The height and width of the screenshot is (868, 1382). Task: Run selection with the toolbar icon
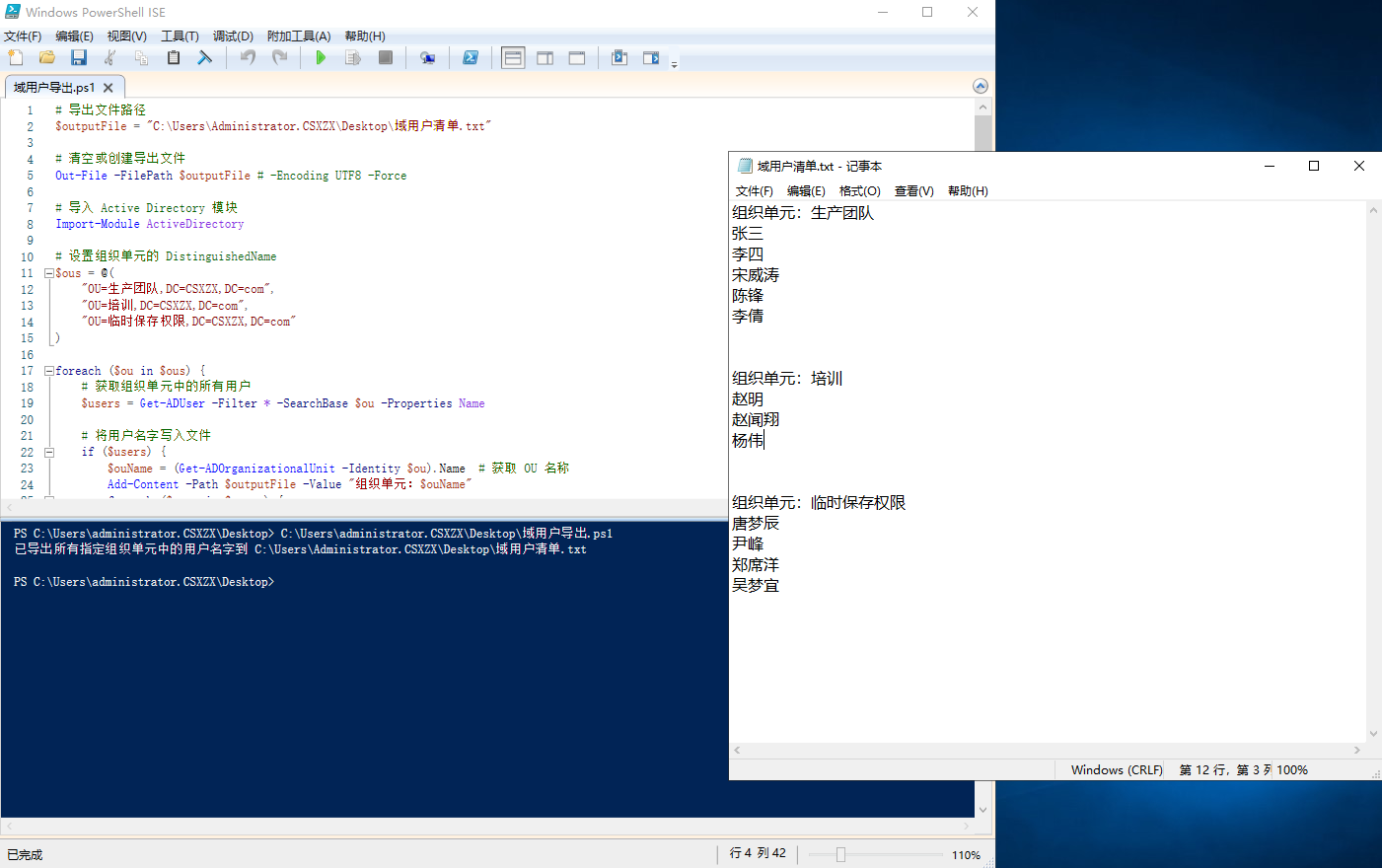[352, 58]
